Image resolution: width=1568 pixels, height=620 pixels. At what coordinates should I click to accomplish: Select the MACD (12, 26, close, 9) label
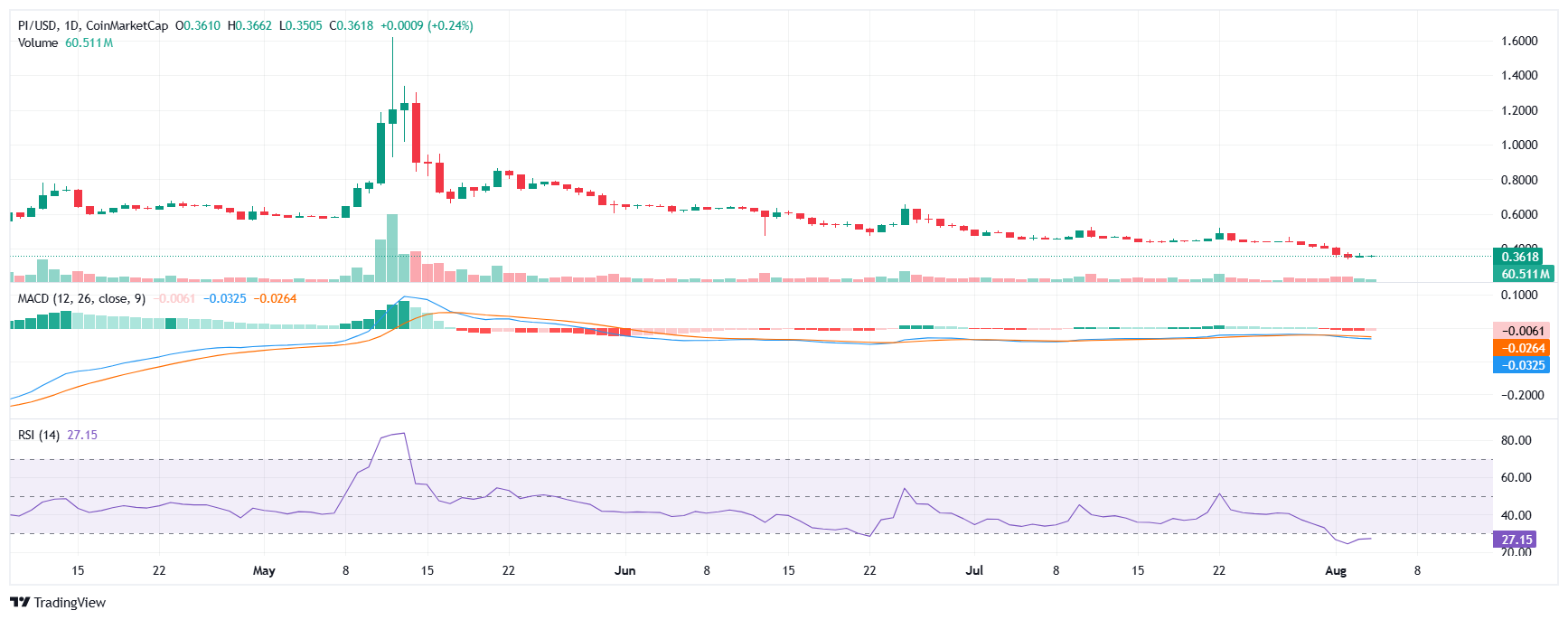tap(81, 298)
